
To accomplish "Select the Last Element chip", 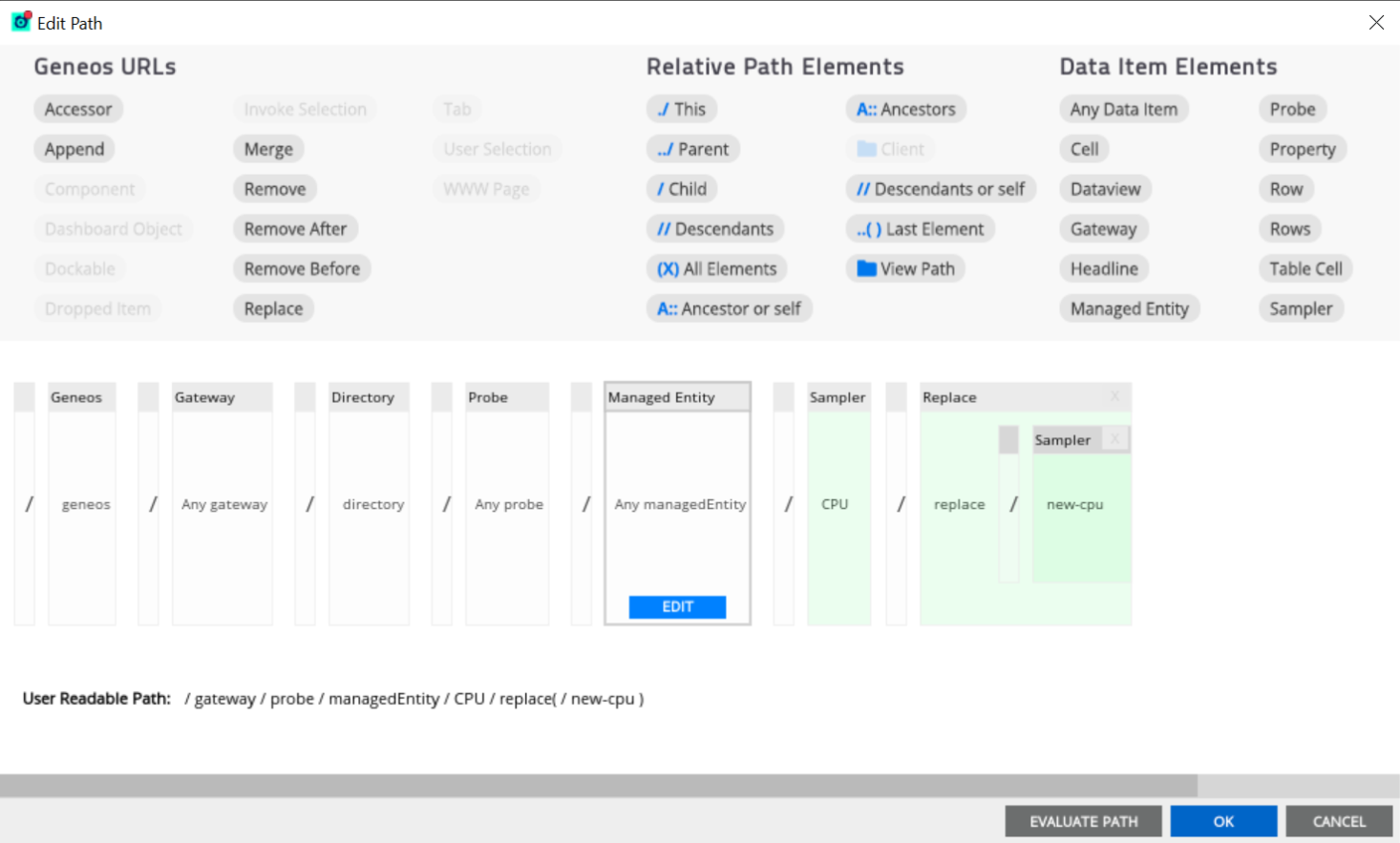I will pos(921,229).
